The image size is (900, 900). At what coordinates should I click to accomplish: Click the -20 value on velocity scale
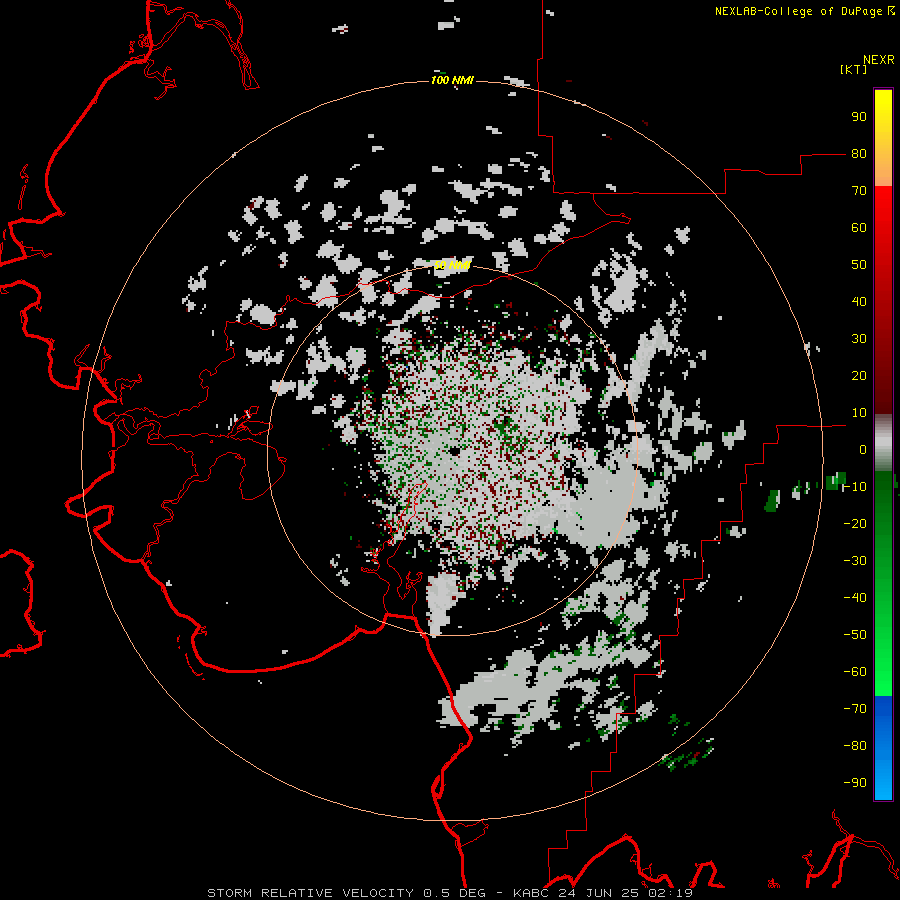click(855, 523)
